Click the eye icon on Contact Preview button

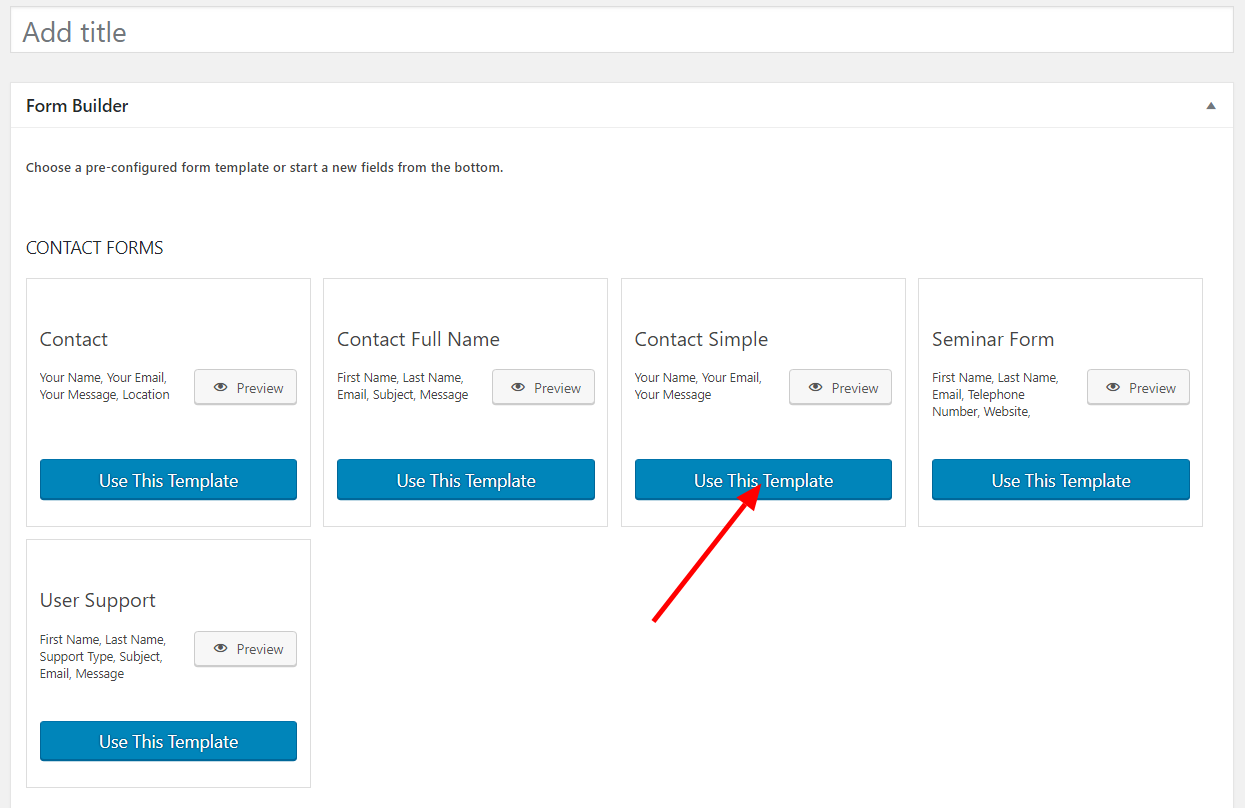click(221, 387)
